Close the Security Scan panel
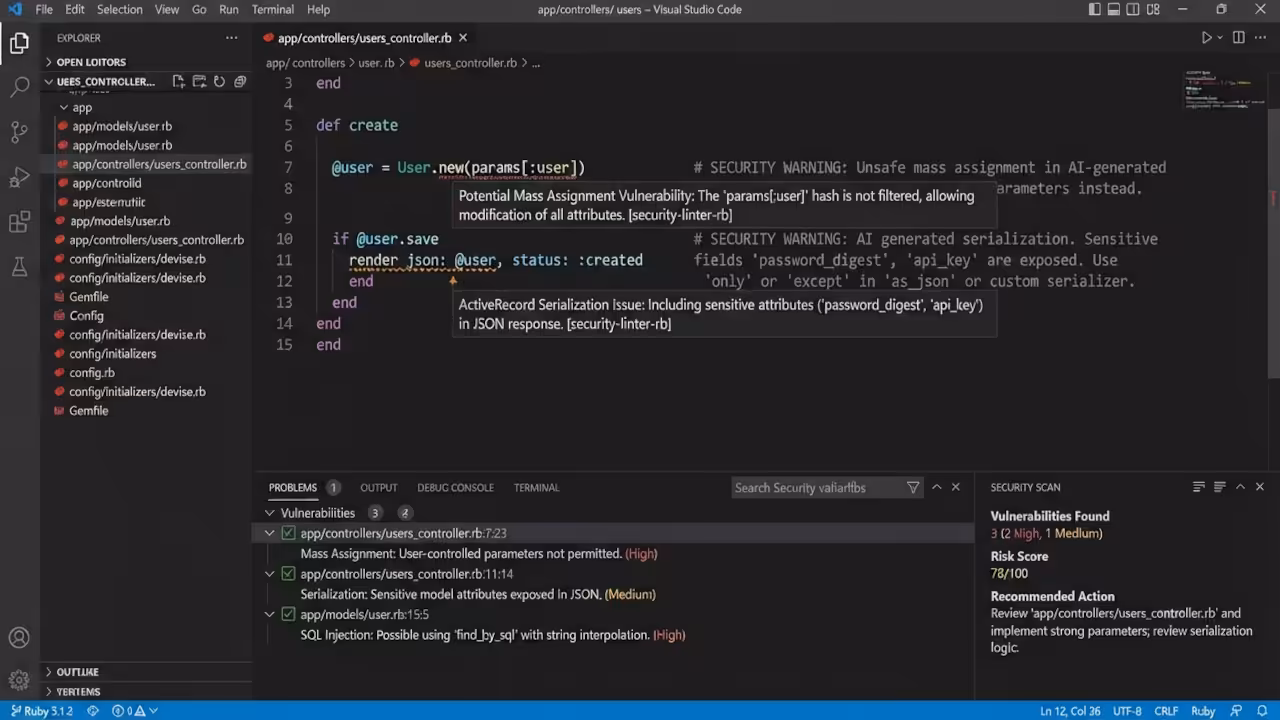 (x=1261, y=487)
